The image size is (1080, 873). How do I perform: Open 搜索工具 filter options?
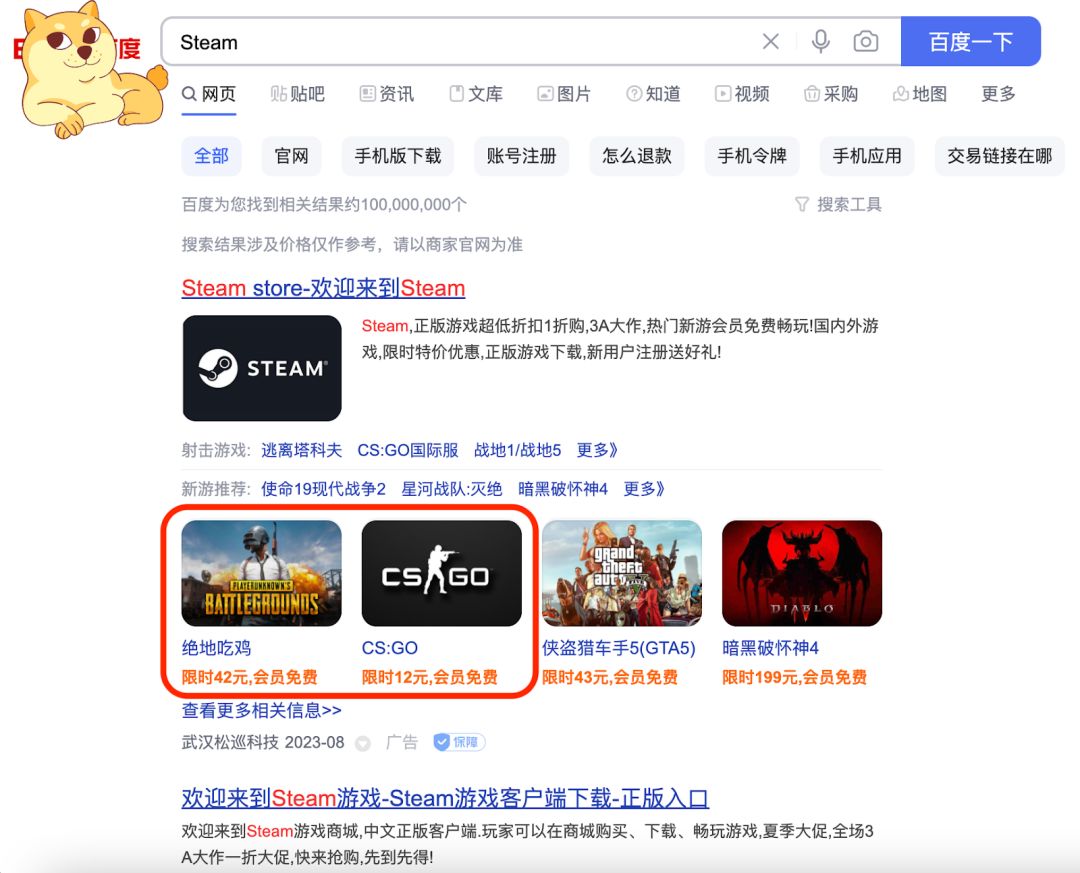(x=838, y=204)
